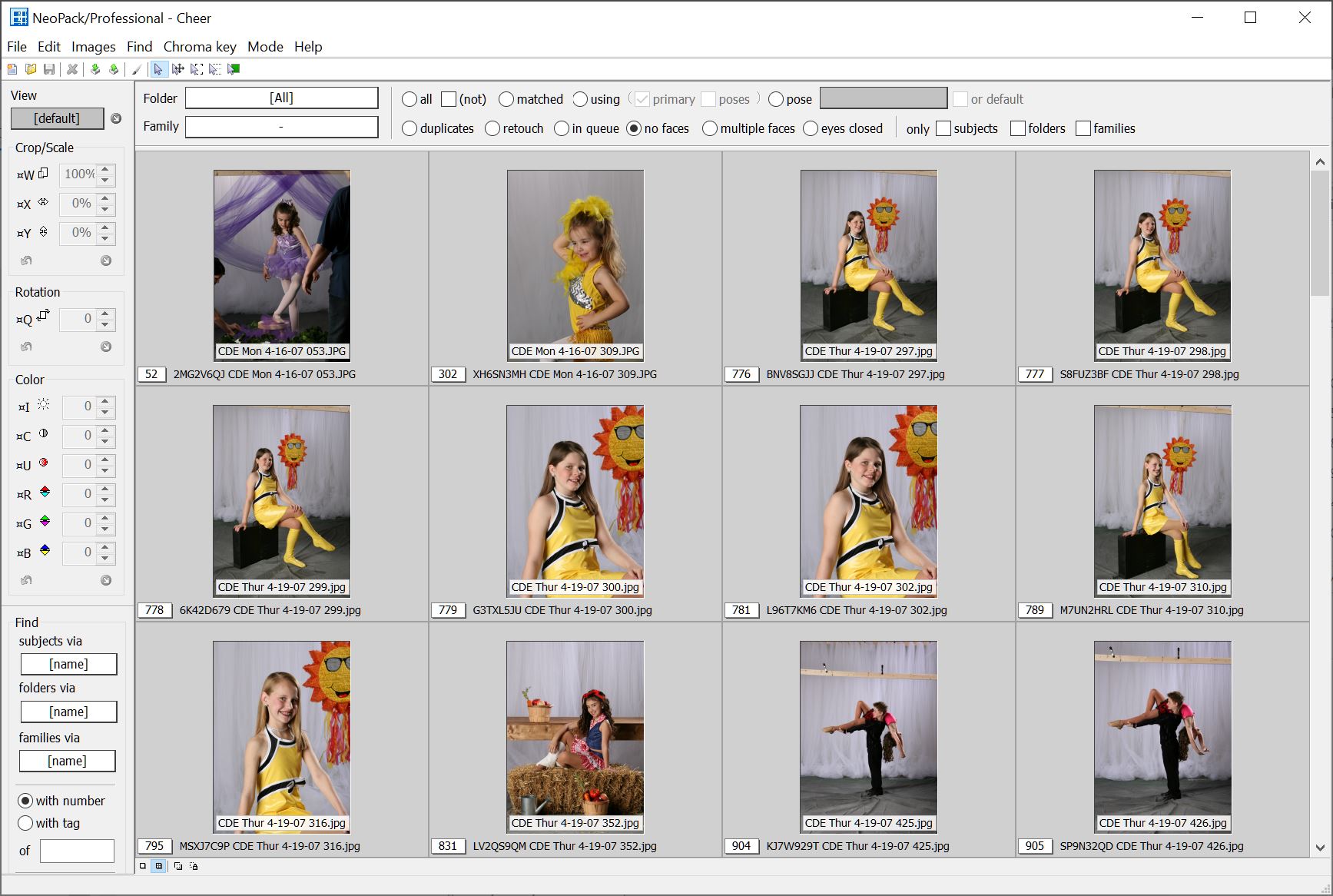Viewport: 1333px width, 896px height.
Task: Click the New project toolbar icon
Action: [12, 69]
